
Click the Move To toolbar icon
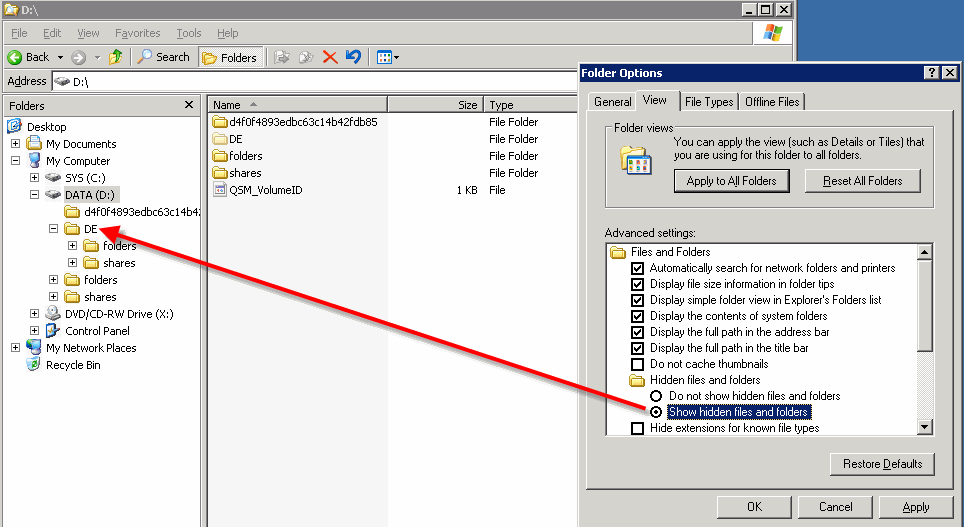pos(282,57)
